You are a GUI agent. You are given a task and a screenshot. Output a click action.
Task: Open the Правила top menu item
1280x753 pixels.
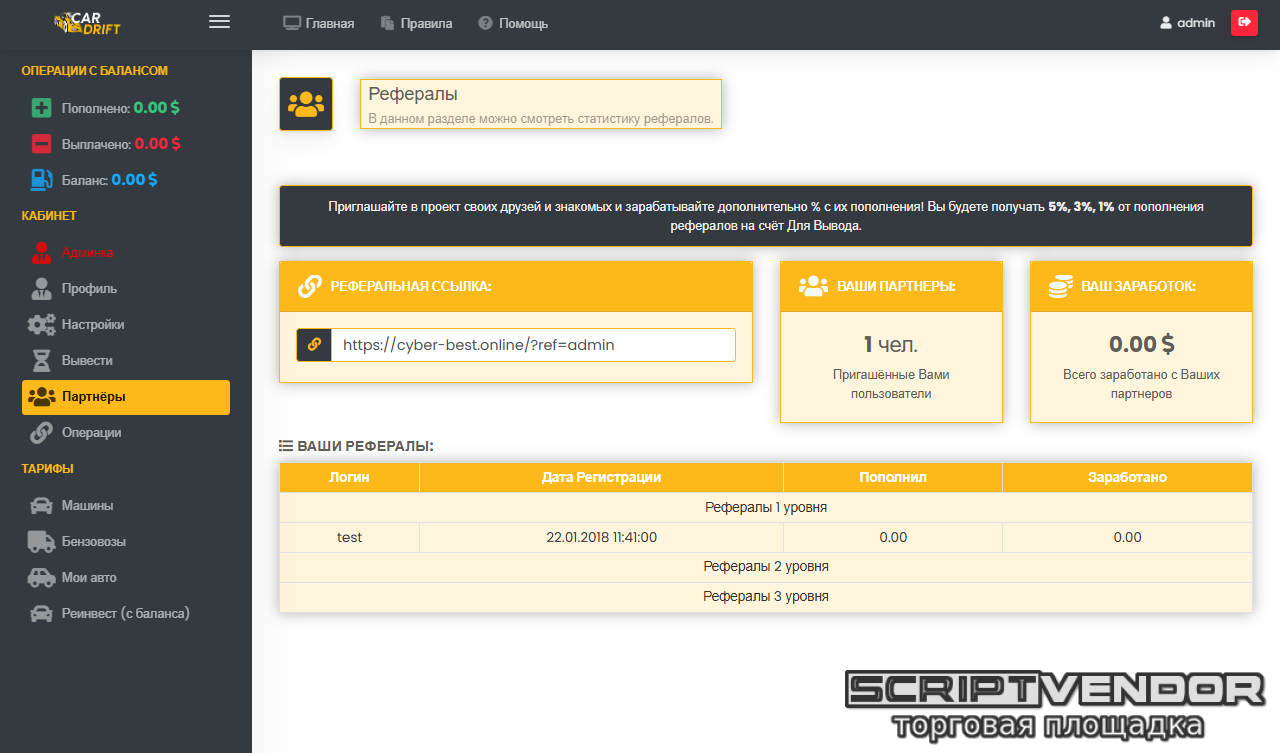point(416,23)
